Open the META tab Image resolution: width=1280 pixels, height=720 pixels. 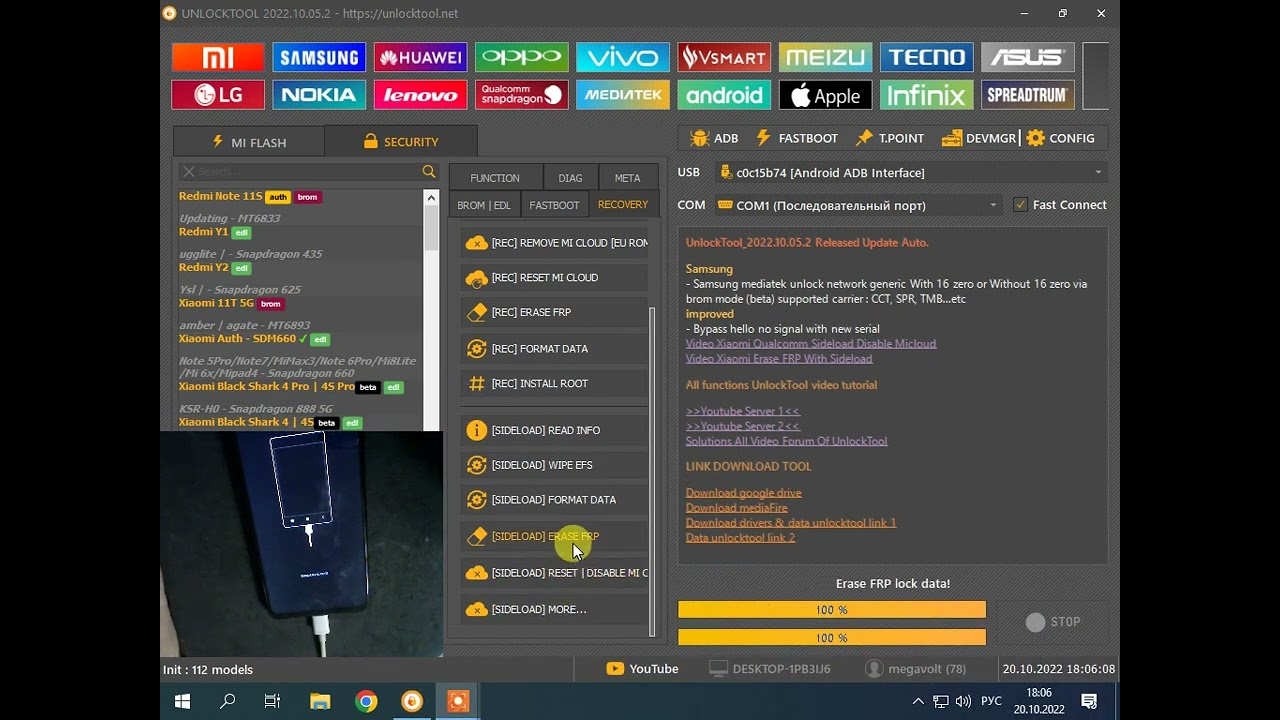[x=628, y=178]
